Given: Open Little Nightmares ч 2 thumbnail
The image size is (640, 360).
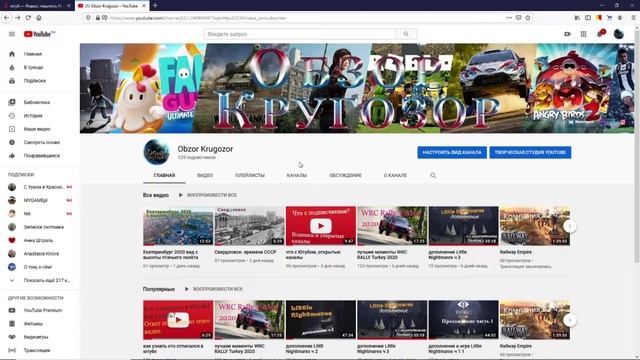Looking at the screenshot, I should 321,320.
